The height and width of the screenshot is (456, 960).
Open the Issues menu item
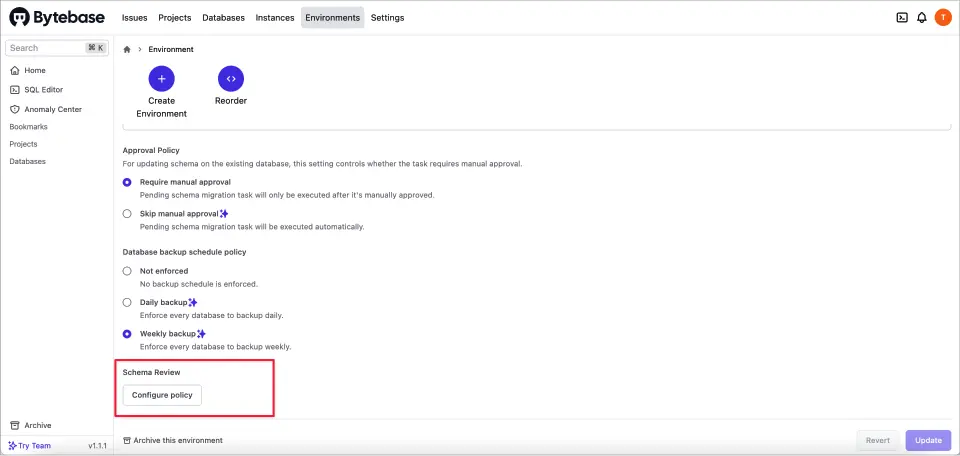[x=135, y=18]
